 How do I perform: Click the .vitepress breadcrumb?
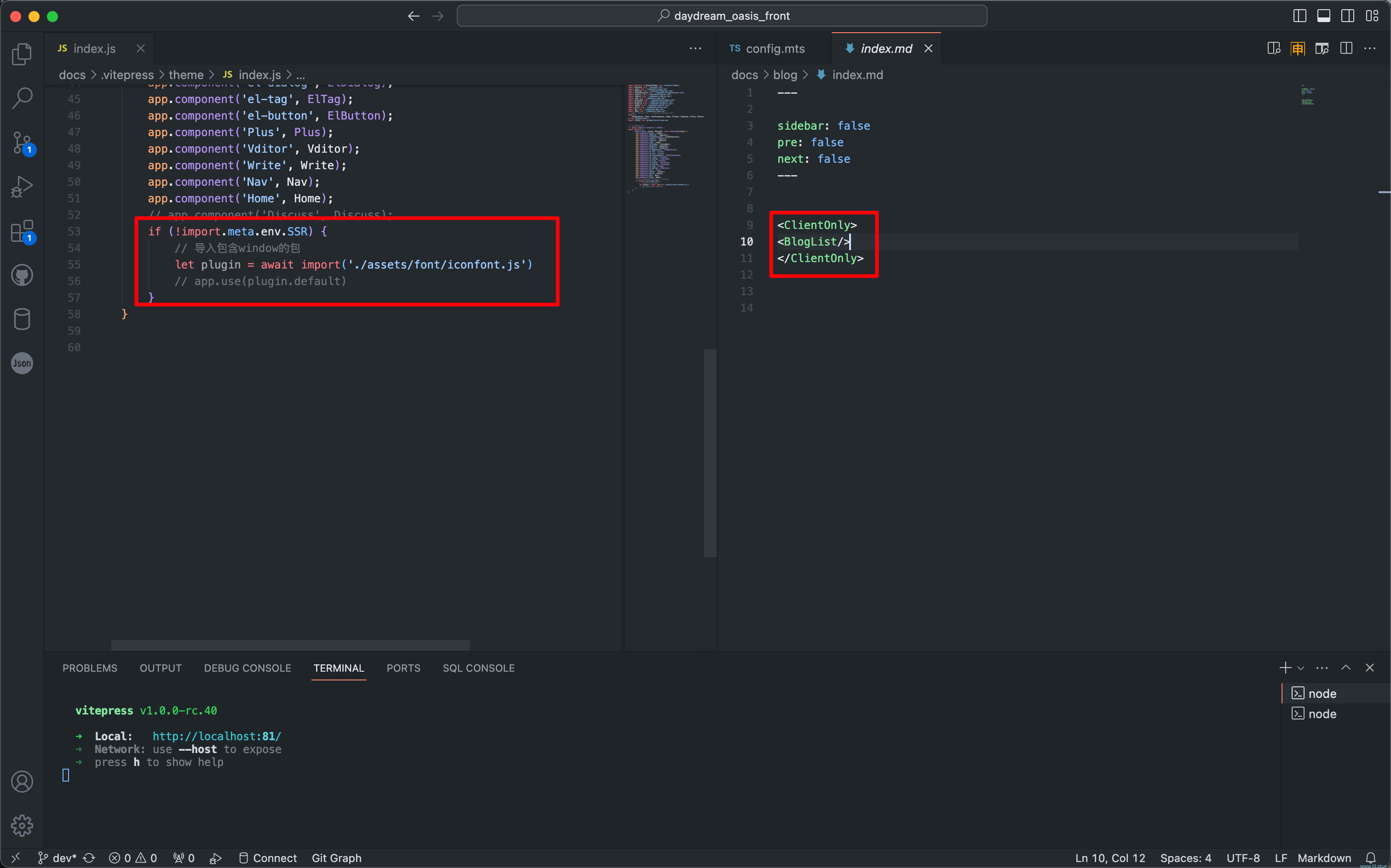coord(127,75)
